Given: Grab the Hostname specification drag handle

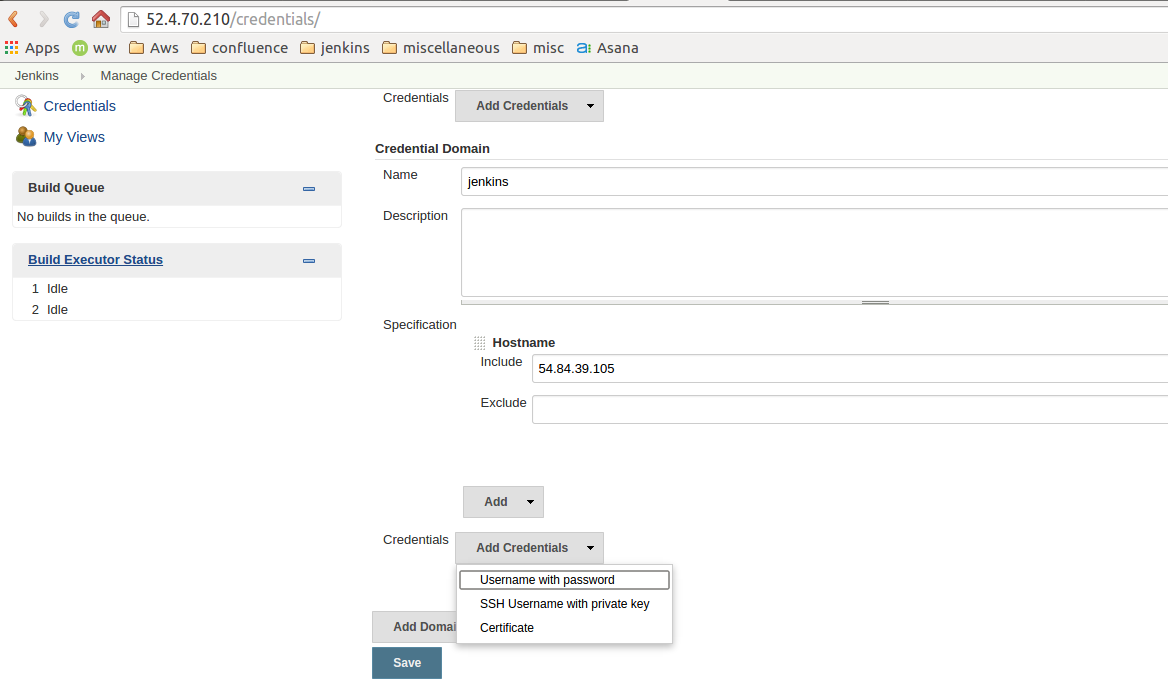Looking at the screenshot, I should click(x=480, y=343).
